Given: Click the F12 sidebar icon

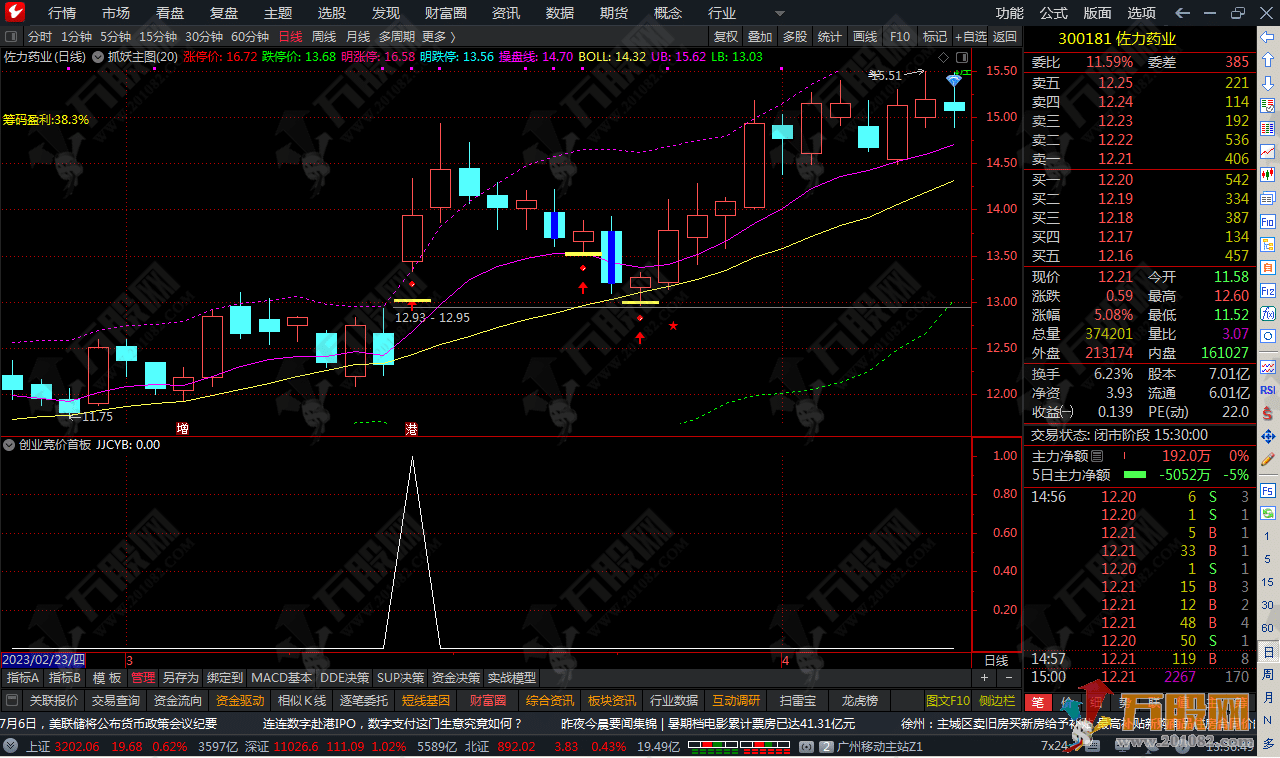Looking at the screenshot, I should 1267,290.
